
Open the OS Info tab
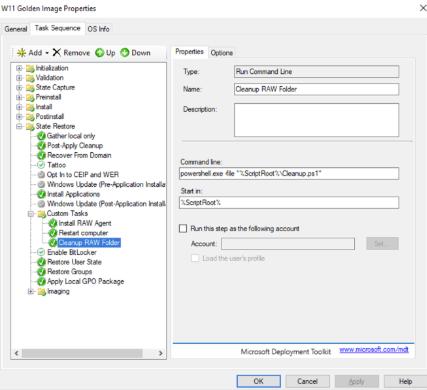pyautogui.click(x=98, y=29)
